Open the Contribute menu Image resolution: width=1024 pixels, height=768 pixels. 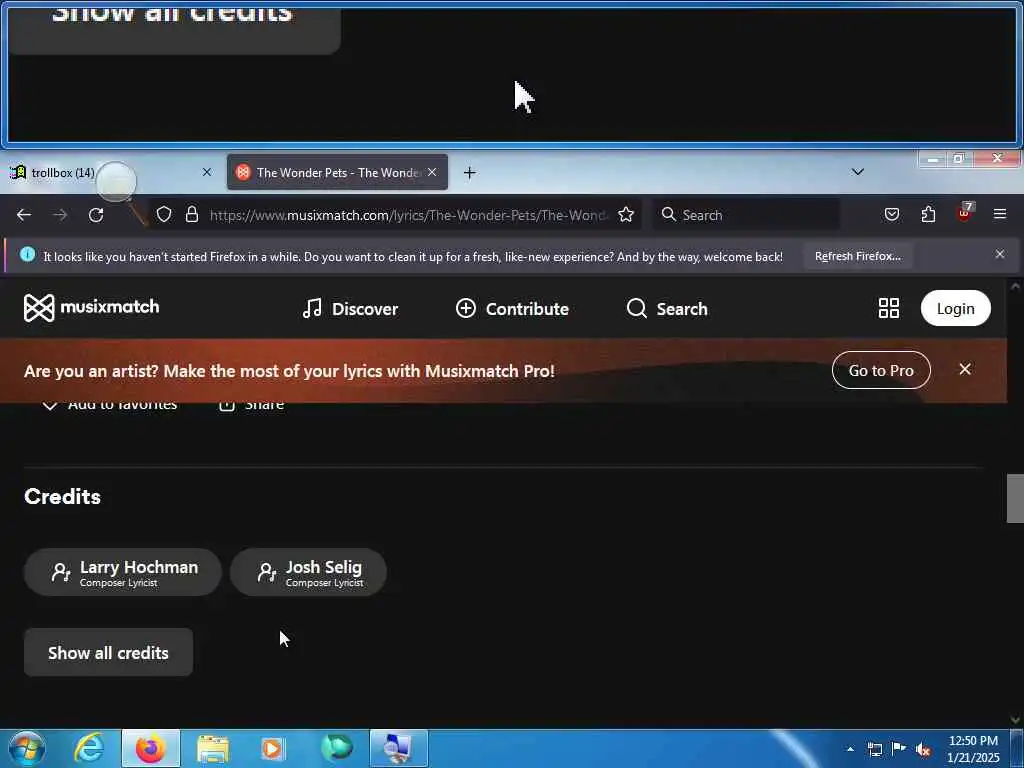pos(512,309)
